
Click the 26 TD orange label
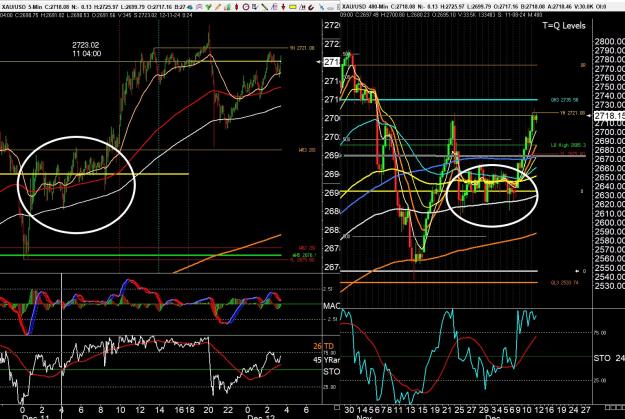click(324, 346)
